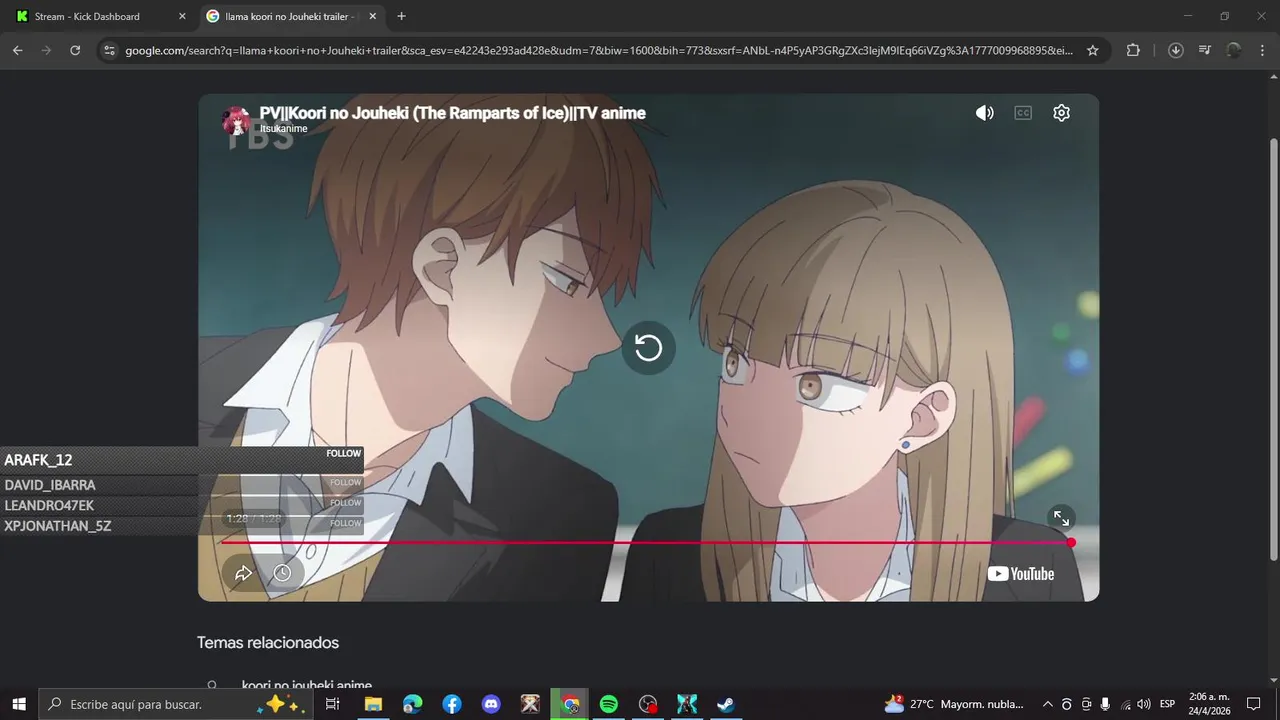Open the Chrome profile avatar
This screenshot has height=720, width=1280.
coord(1234,50)
